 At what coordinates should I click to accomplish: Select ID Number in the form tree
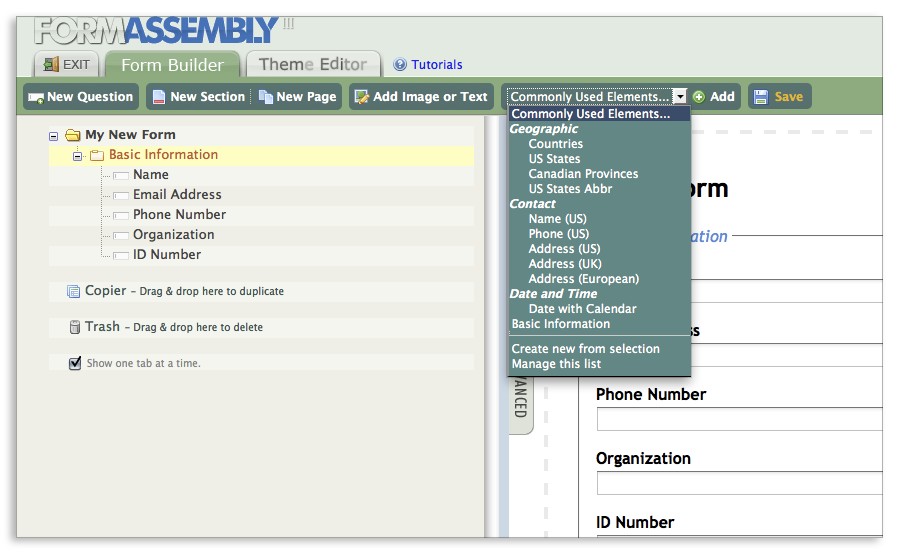[x=167, y=255]
